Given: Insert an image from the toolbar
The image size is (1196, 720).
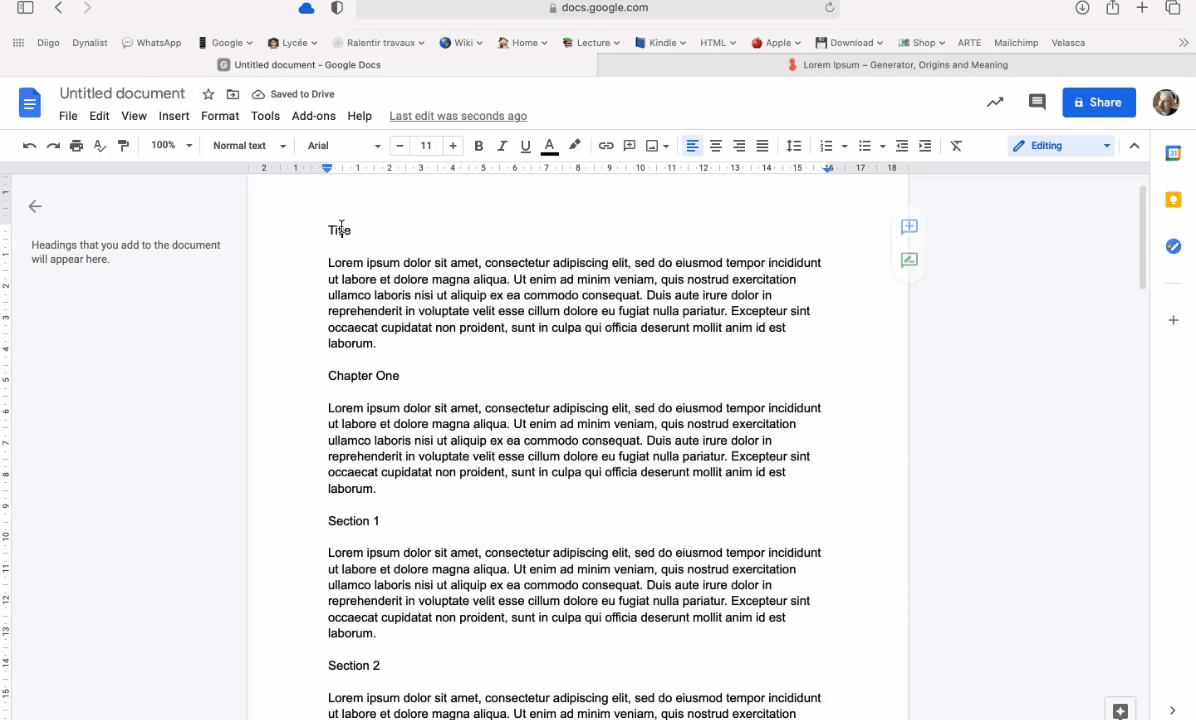Looking at the screenshot, I should pos(652,146).
